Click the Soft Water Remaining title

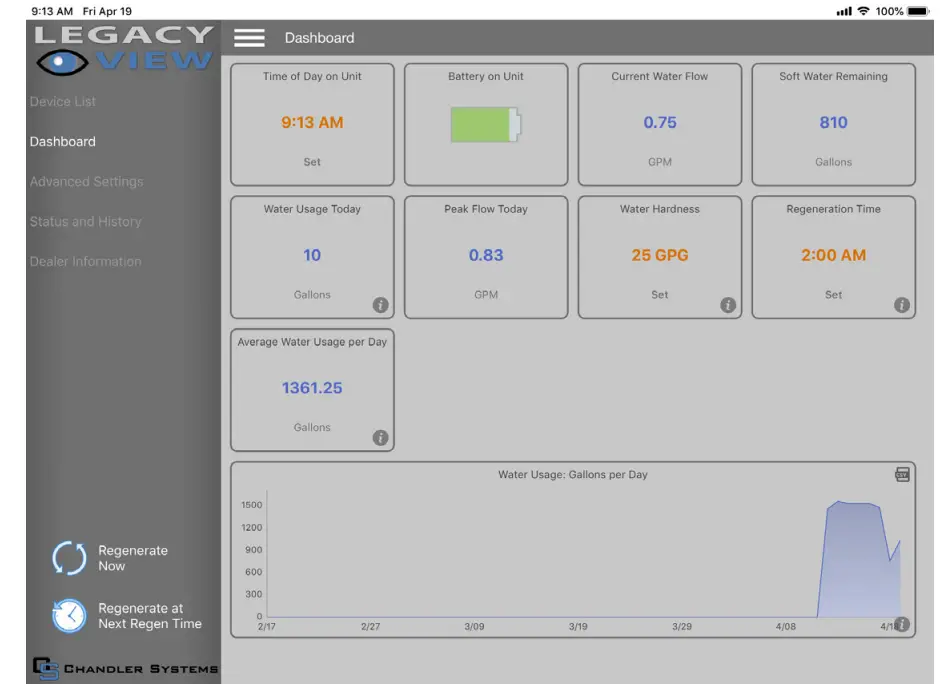(x=833, y=76)
